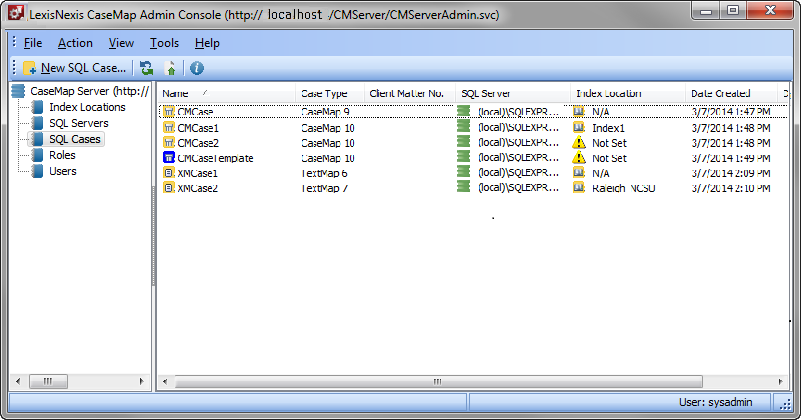Click the SQL Server icon in CMCase row
This screenshot has height=420, width=801.
click(463, 111)
